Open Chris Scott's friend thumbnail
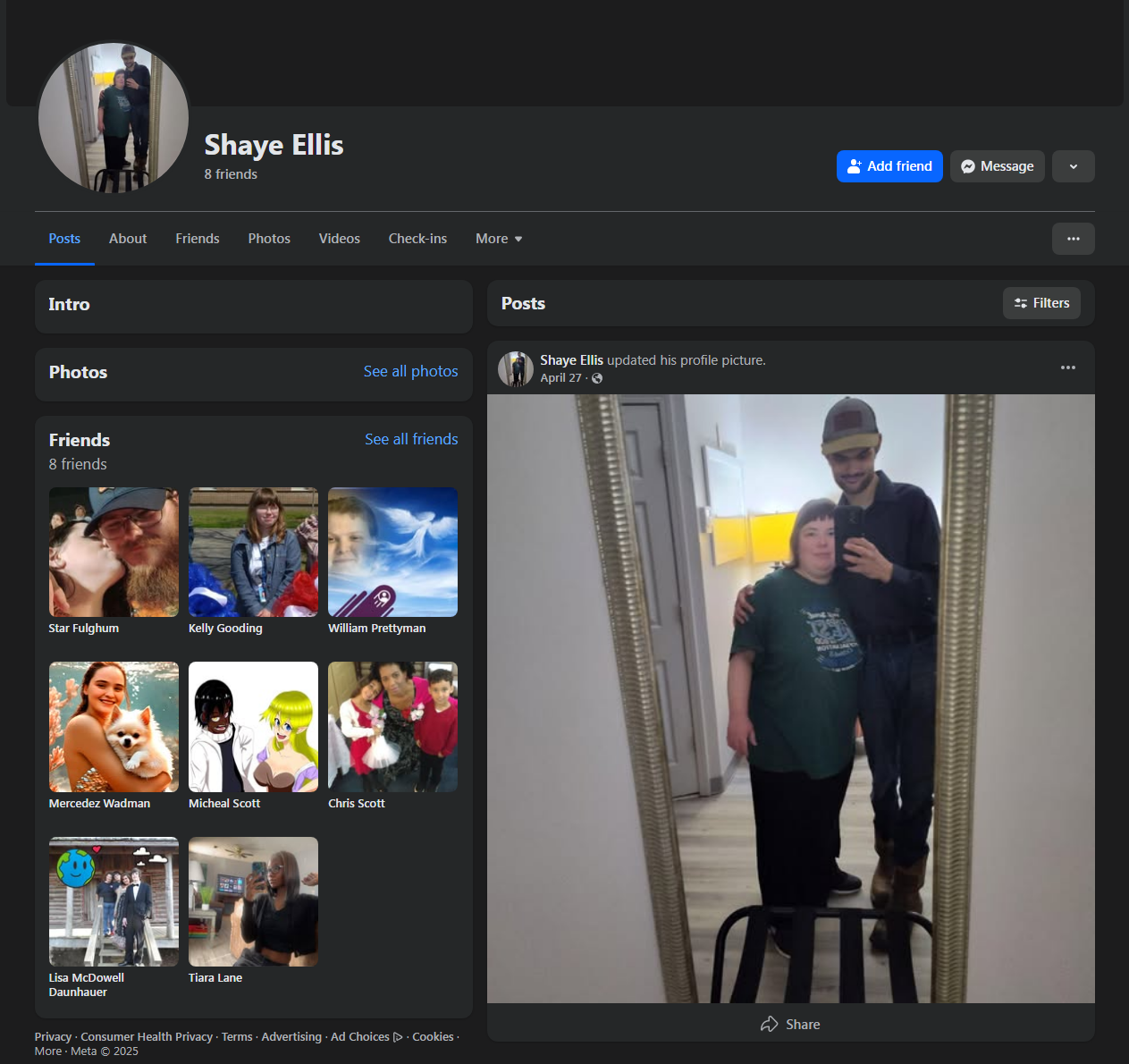Image resolution: width=1129 pixels, height=1064 pixels. tap(392, 727)
